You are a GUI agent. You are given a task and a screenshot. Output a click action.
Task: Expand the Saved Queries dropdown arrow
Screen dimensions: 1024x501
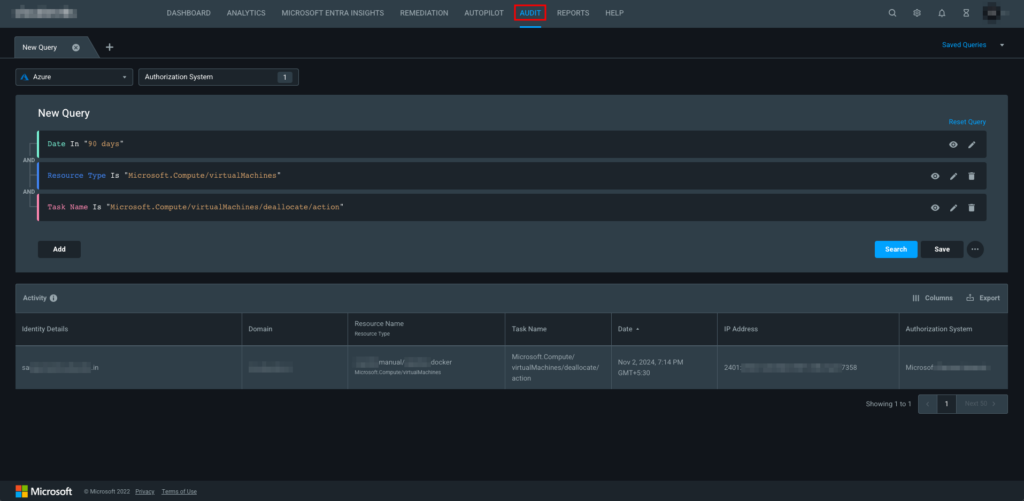click(x=1002, y=45)
